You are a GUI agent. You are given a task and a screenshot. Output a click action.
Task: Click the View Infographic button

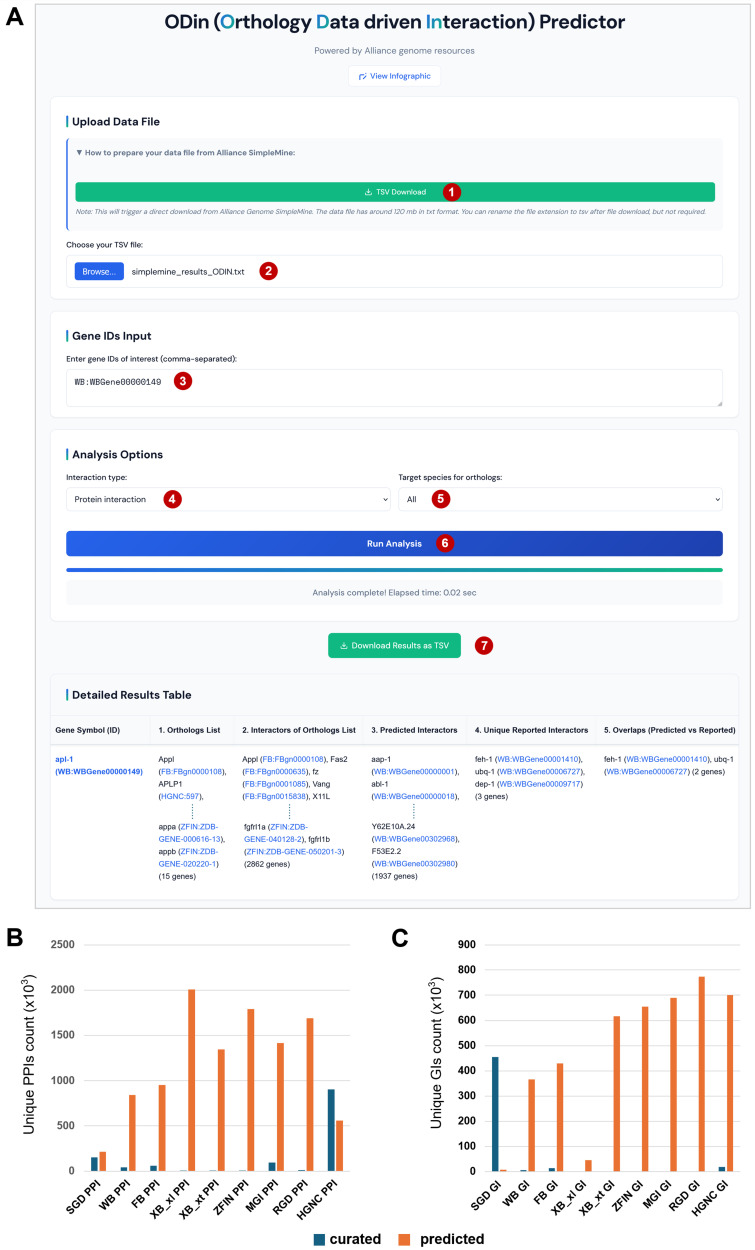coord(394,75)
